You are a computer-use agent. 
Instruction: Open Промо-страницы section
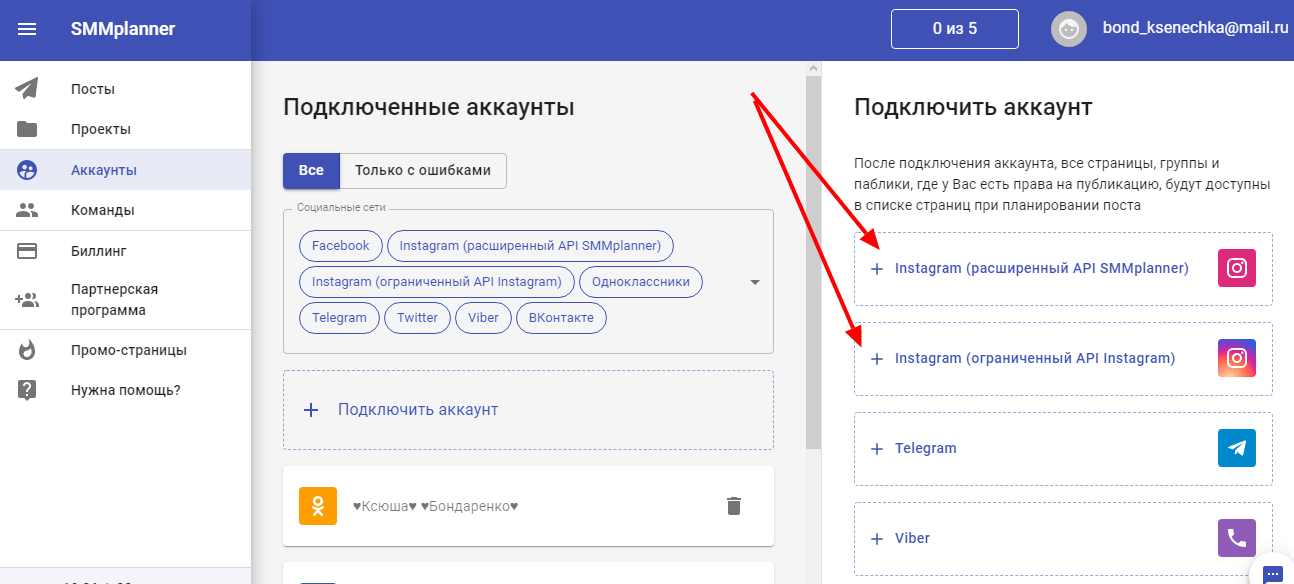pos(125,350)
